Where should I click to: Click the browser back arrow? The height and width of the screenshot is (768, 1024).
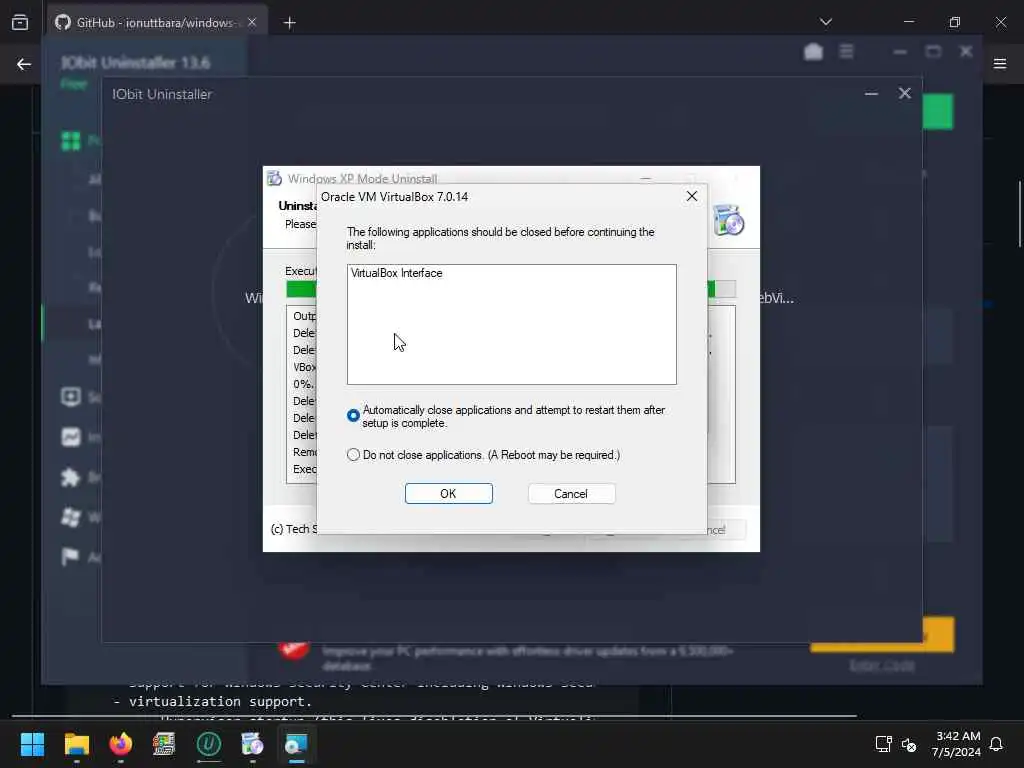pos(24,64)
